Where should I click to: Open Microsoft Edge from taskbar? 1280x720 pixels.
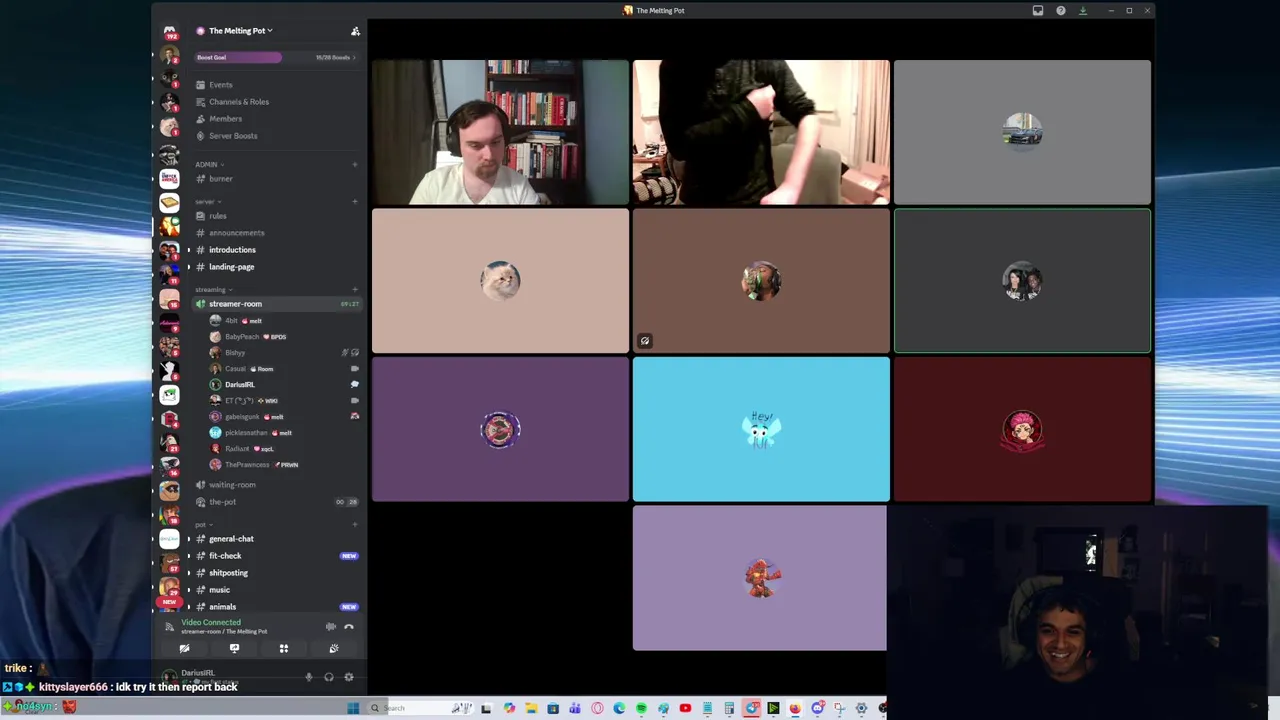click(619, 708)
